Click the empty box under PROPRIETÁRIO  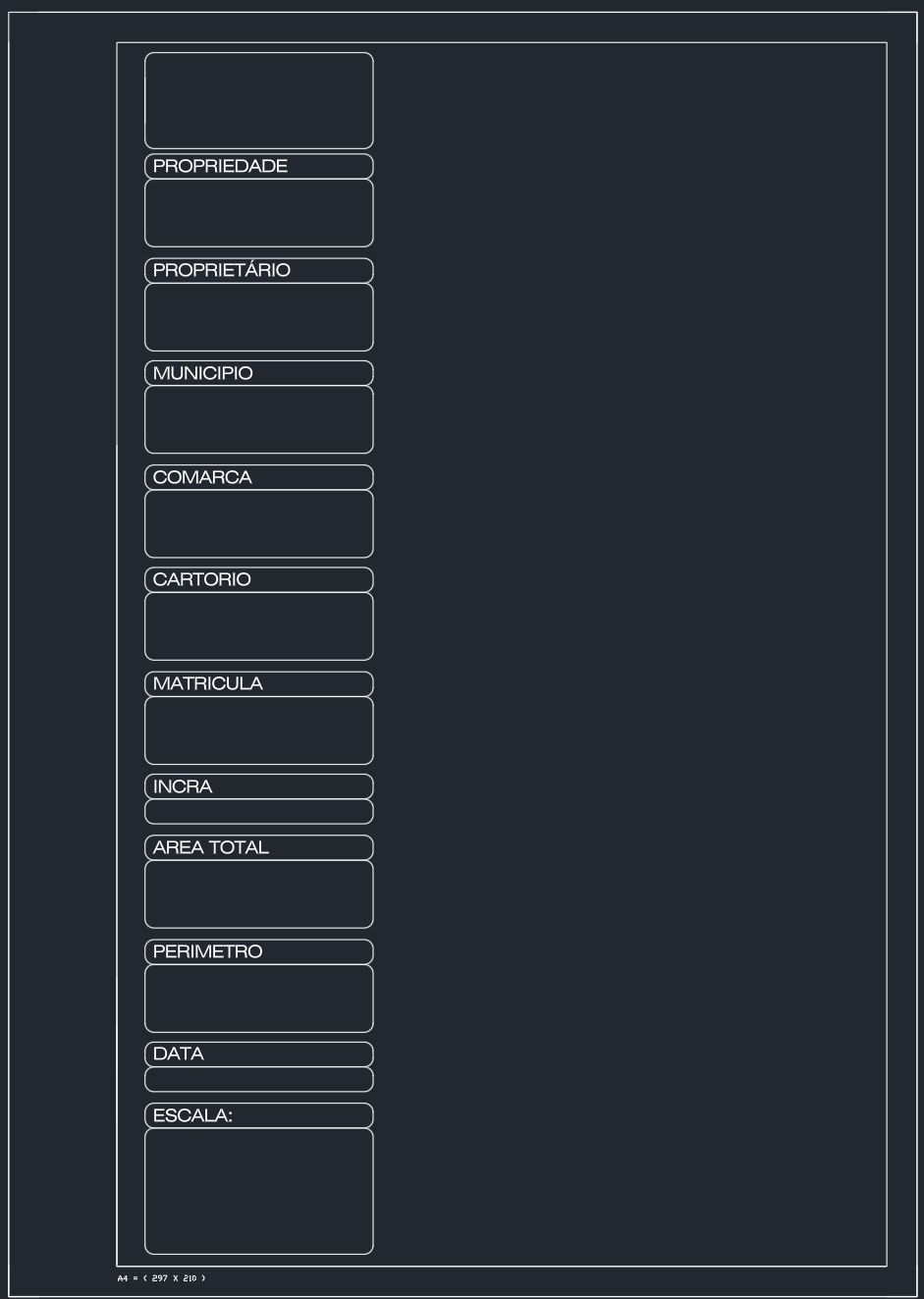pos(259,317)
